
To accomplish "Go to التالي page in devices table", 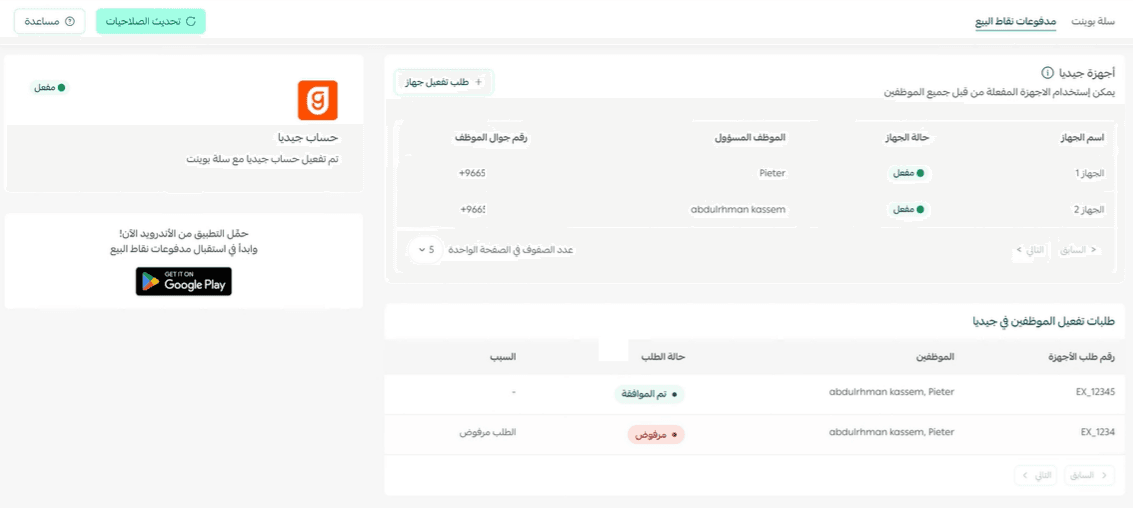I will [x=1030, y=249].
